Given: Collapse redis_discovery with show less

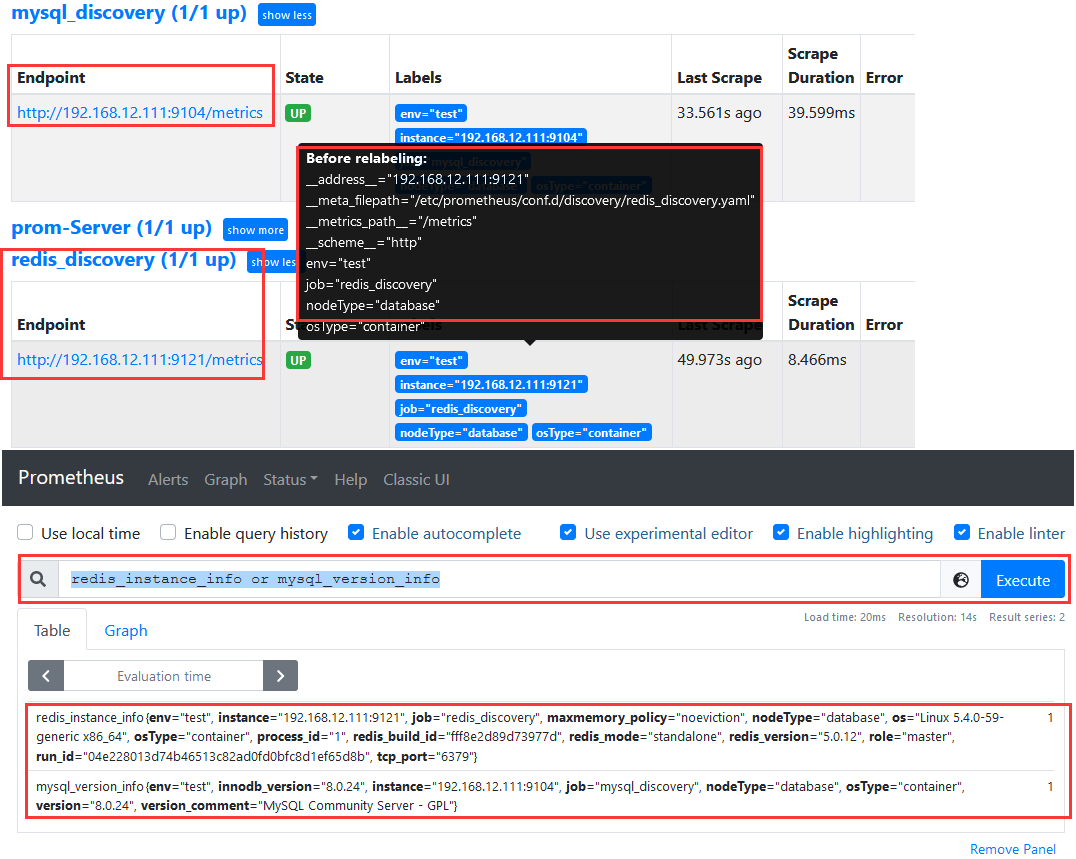Looking at the screenshot, I should pyautogui.click(x=272, y=262).
